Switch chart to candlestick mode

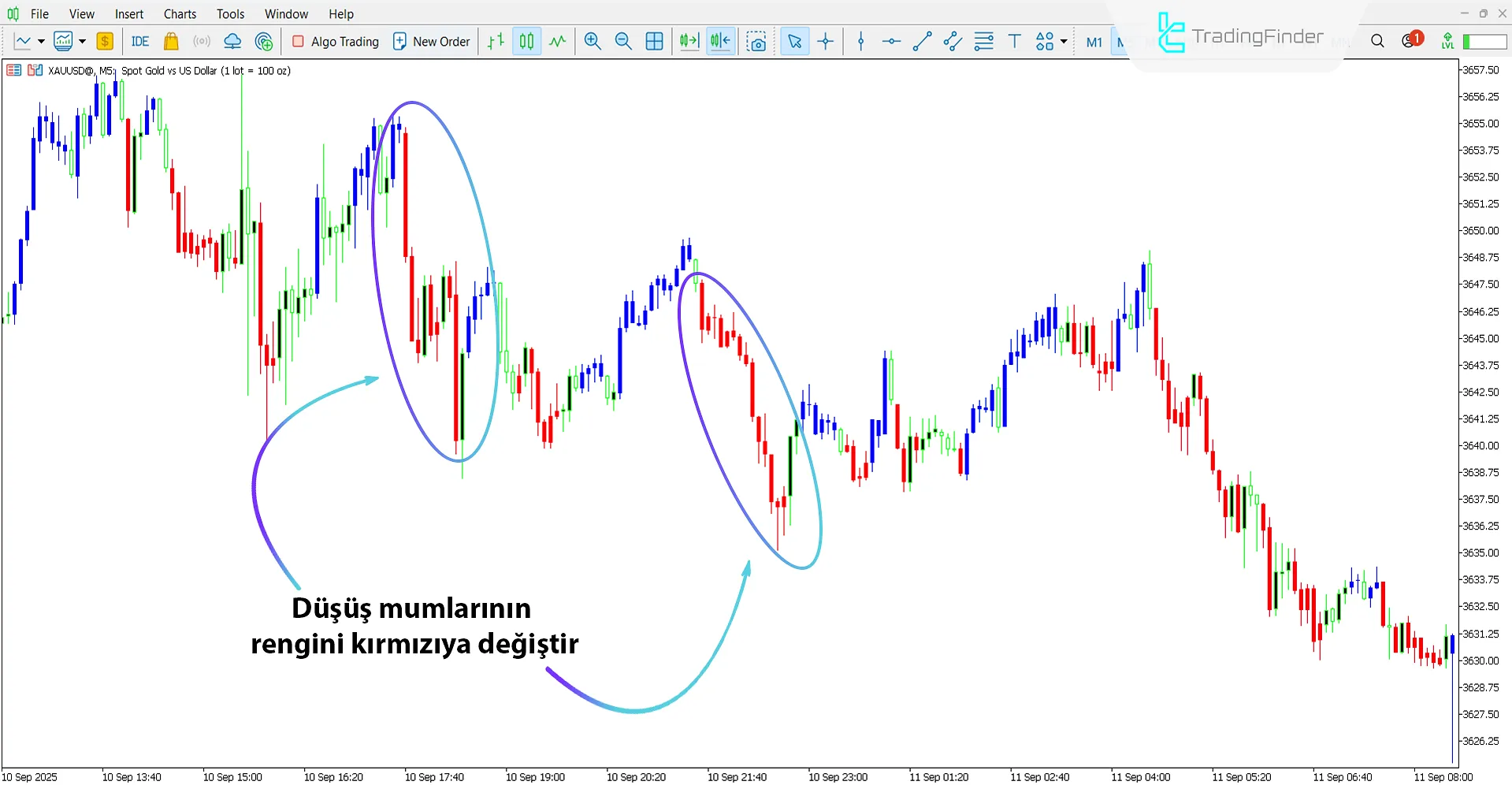coord(526,42)
